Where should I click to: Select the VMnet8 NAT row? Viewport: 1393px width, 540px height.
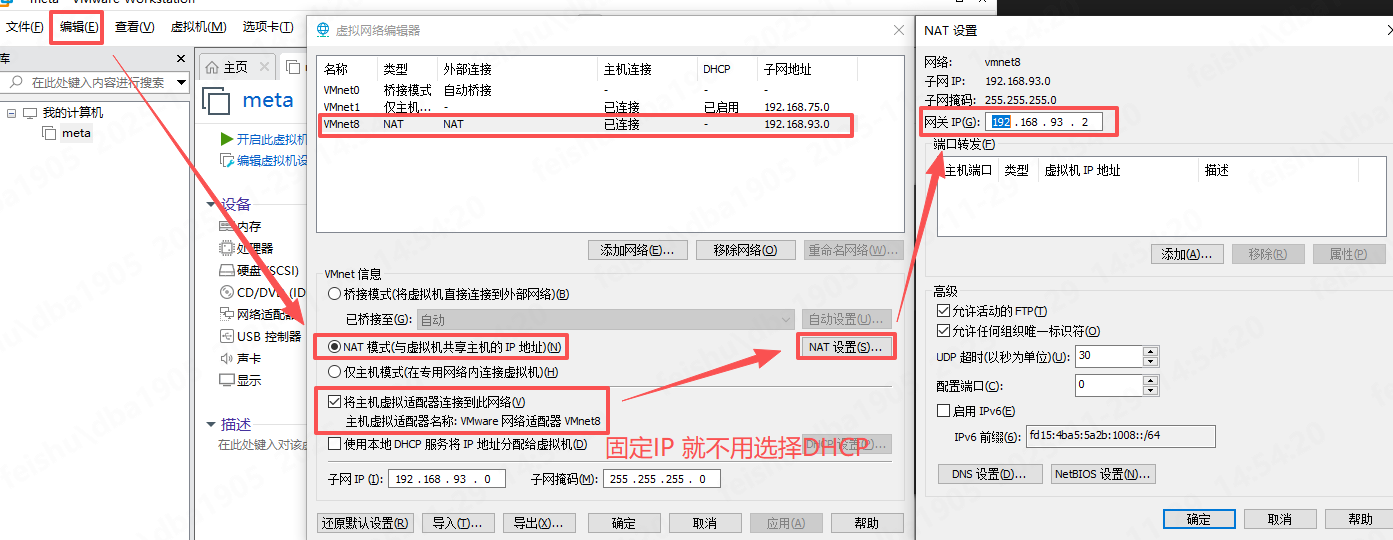[x=610, y=125]
